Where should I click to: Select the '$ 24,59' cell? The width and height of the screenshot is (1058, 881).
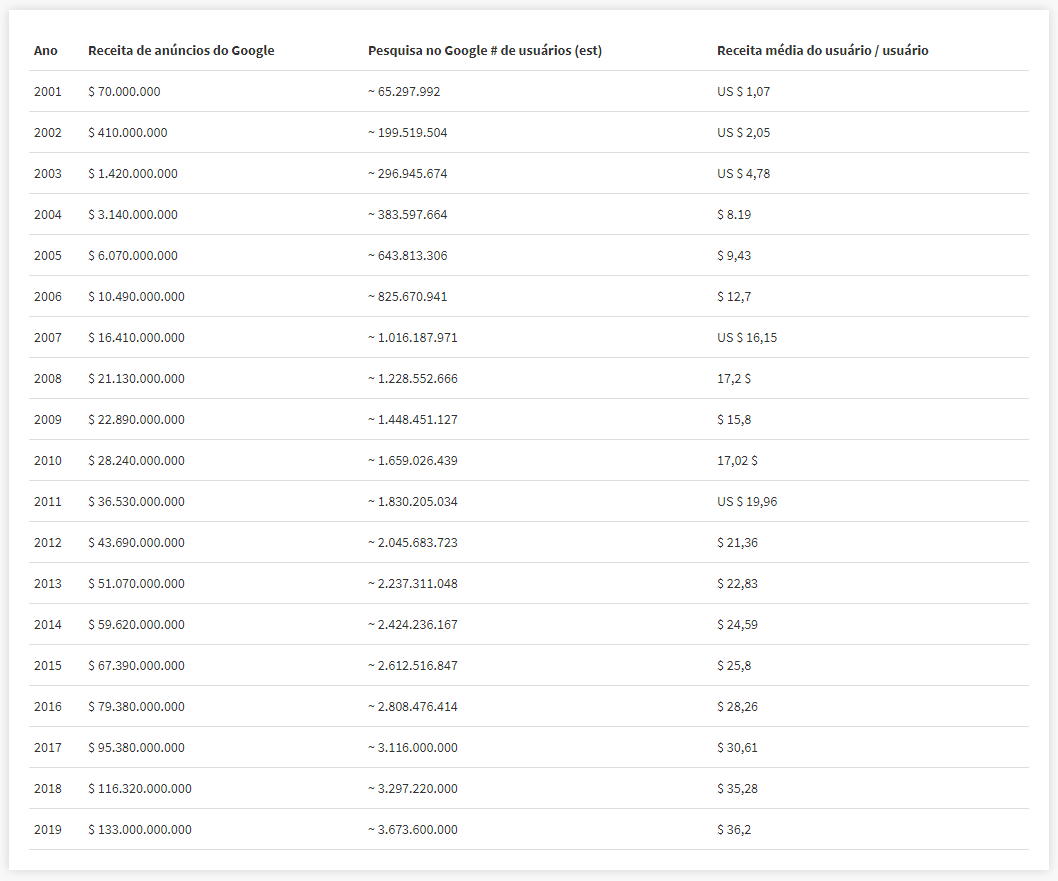tap(737, 625)
